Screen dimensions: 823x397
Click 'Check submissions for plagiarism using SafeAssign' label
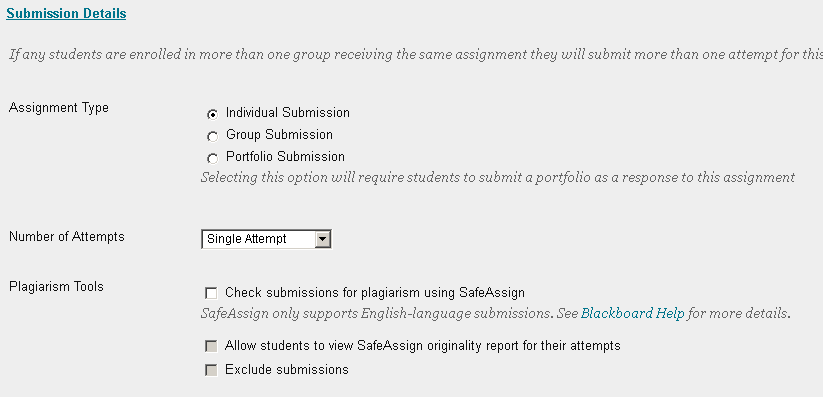point(375,292)
